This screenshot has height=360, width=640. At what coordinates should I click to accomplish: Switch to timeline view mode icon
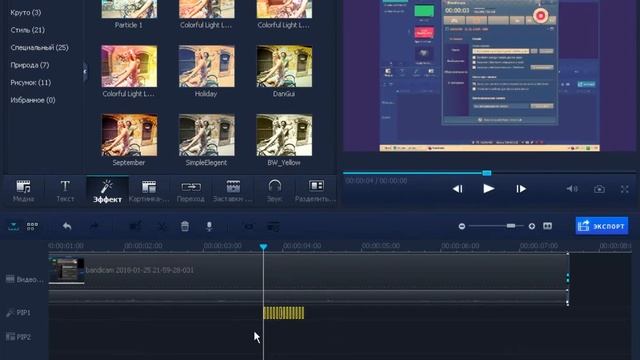click(13, 226)
